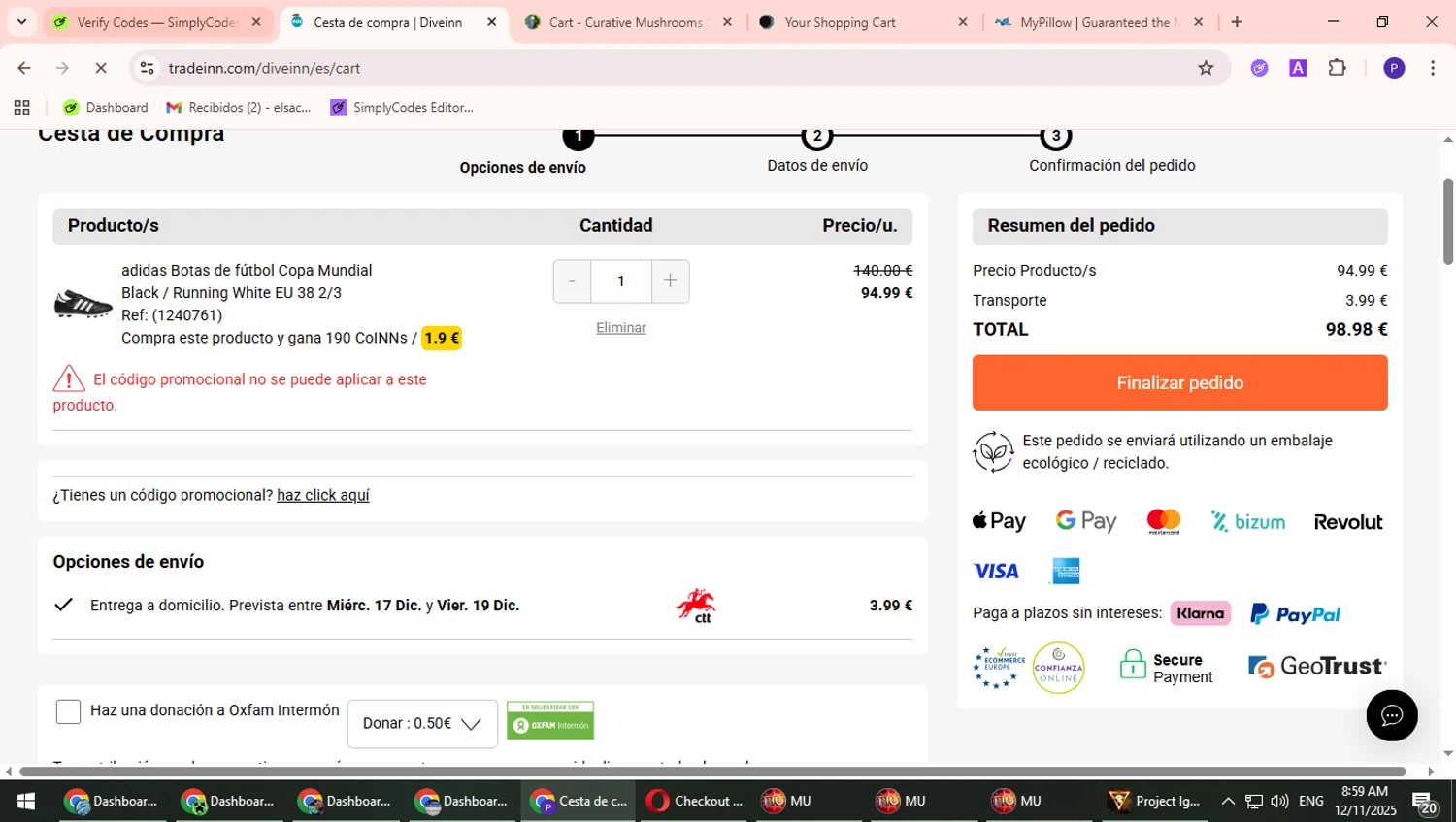Image resolution: width=1456 pixels, height=822 pixels.
Task: Open the Chrome profile avatar P
Action: (x=1394, y=68)
